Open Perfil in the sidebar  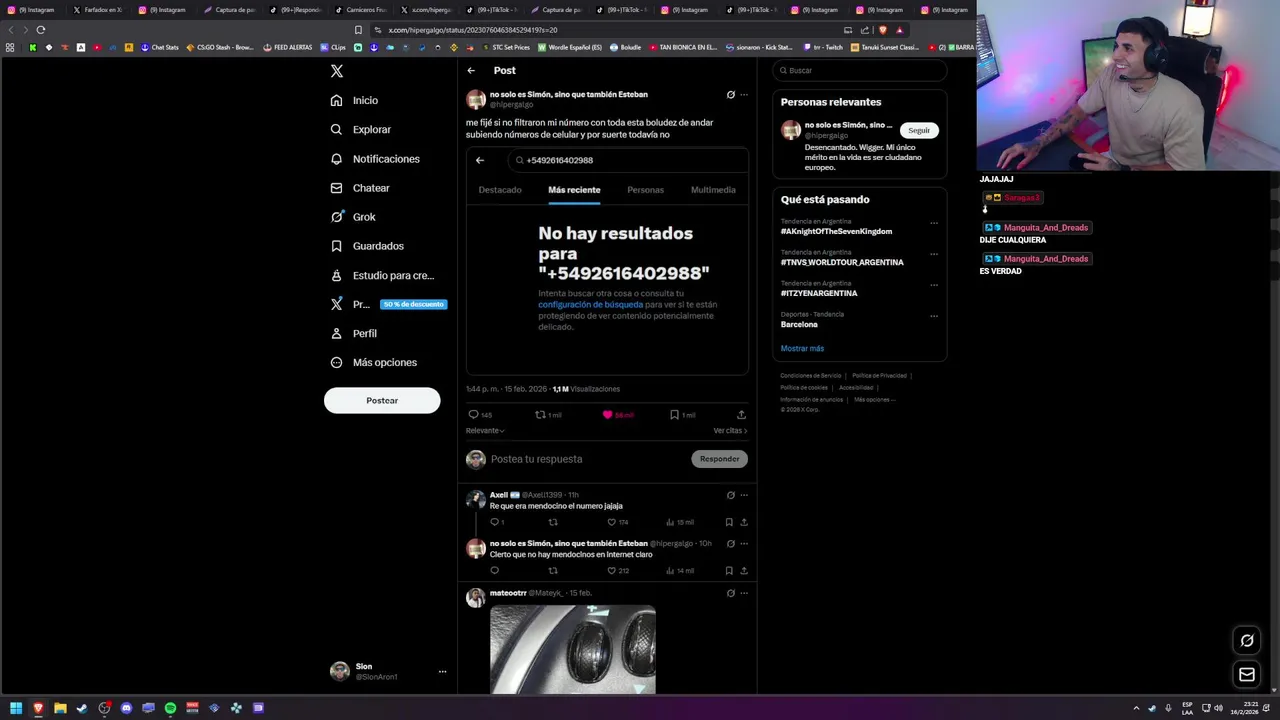(354, 333)
